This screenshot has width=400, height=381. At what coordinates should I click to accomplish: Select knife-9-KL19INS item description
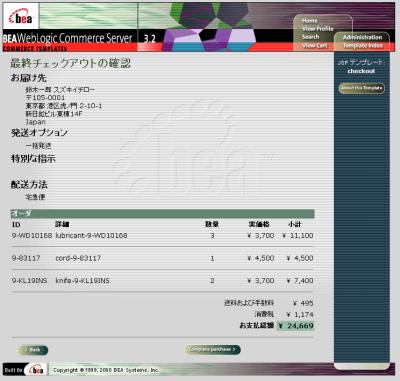coord(82,281)
